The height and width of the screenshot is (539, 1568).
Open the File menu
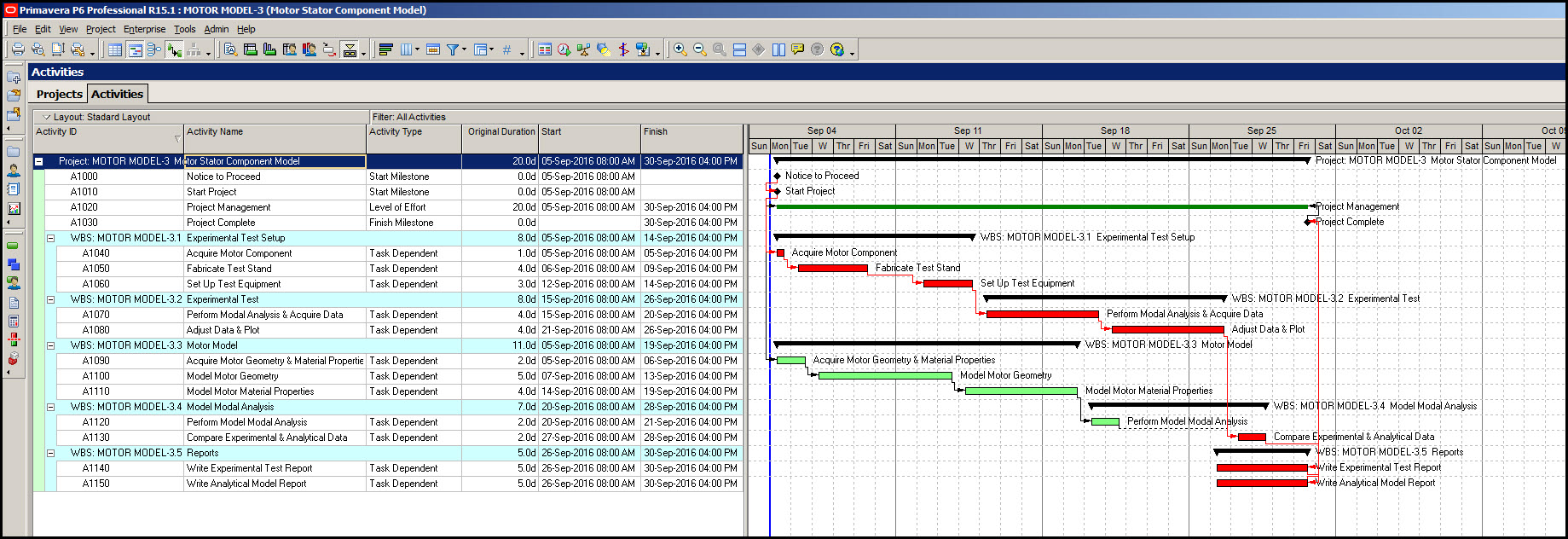[20, 29]
